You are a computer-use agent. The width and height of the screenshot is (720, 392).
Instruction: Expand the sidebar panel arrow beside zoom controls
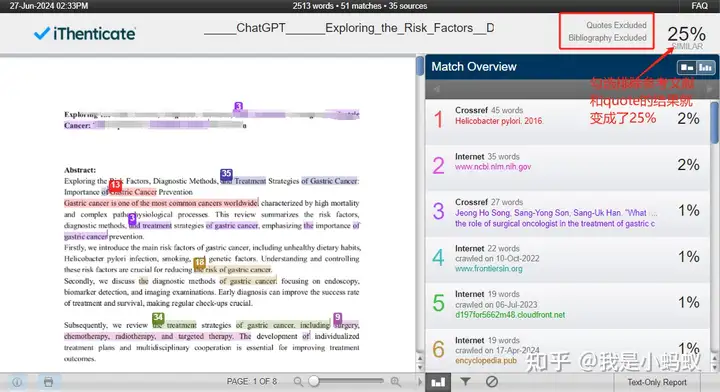(419, 381)
